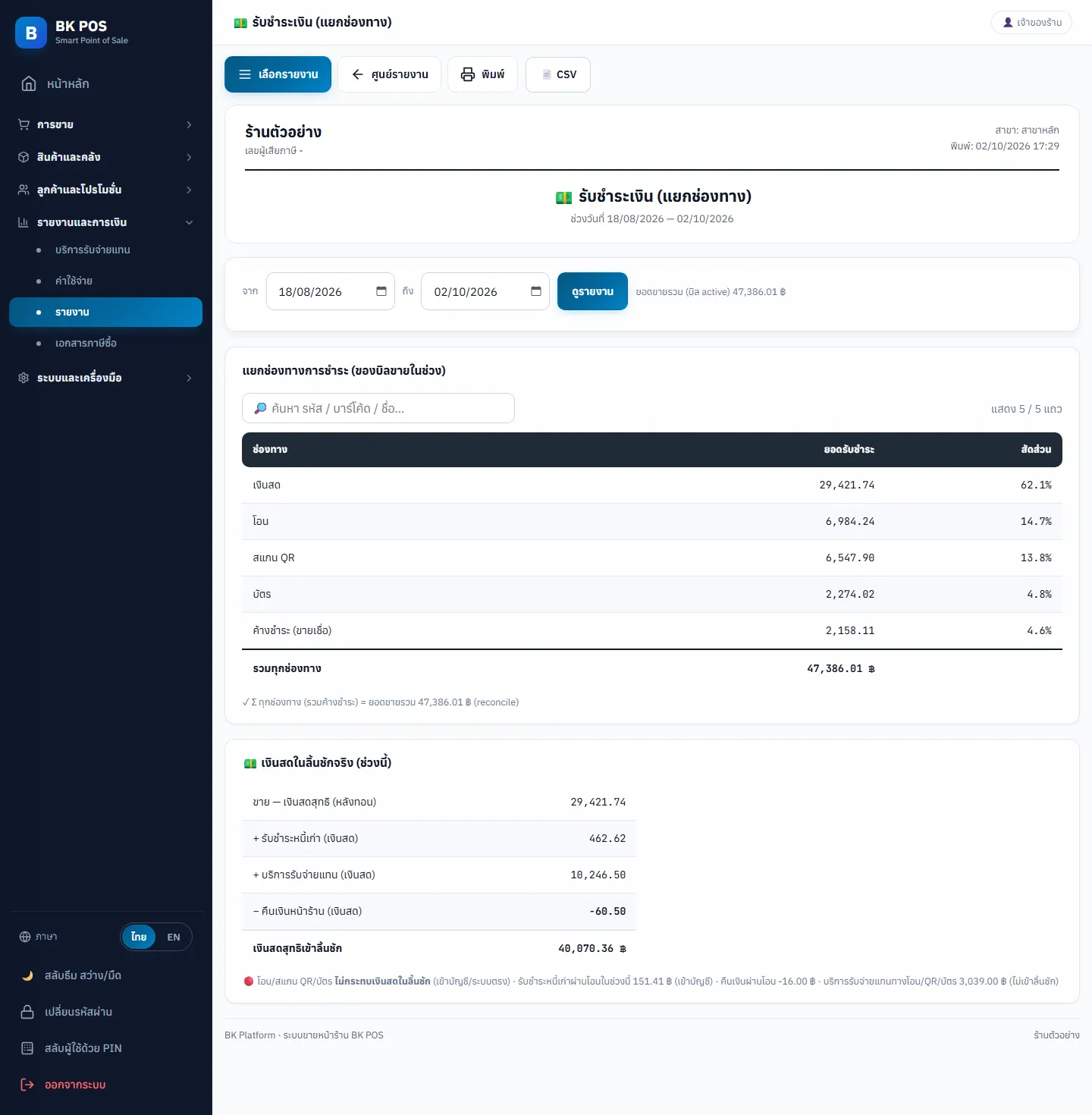Viewport: 1092px width, 1115px height.
Task: Click the BK POS logo icon
Action: 31,33
